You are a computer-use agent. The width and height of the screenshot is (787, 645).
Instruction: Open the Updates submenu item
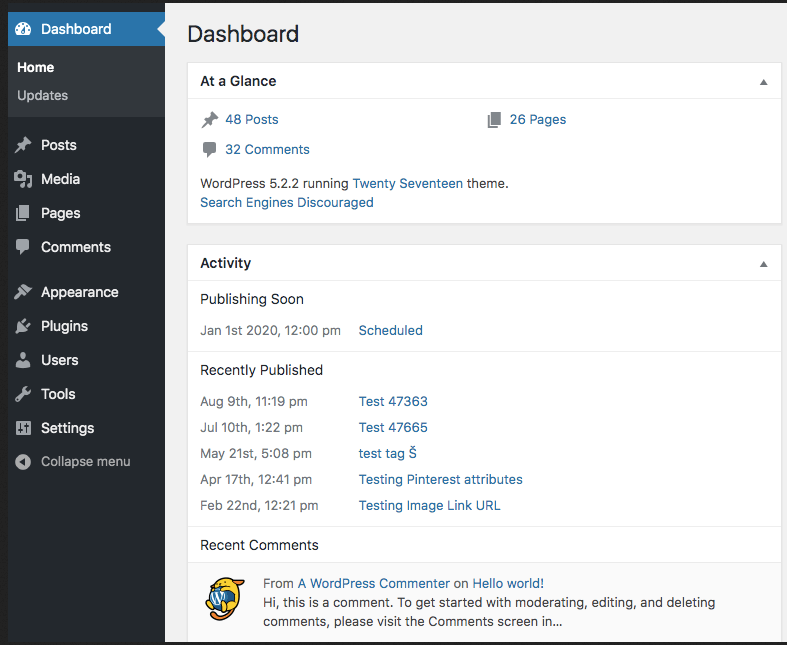pos(43,96)
